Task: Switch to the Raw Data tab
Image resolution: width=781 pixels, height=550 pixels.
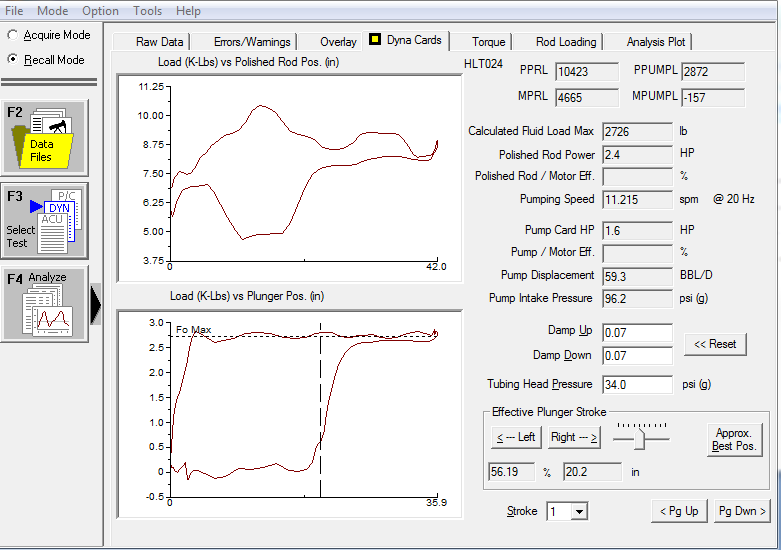Action: tap(159, 42)
